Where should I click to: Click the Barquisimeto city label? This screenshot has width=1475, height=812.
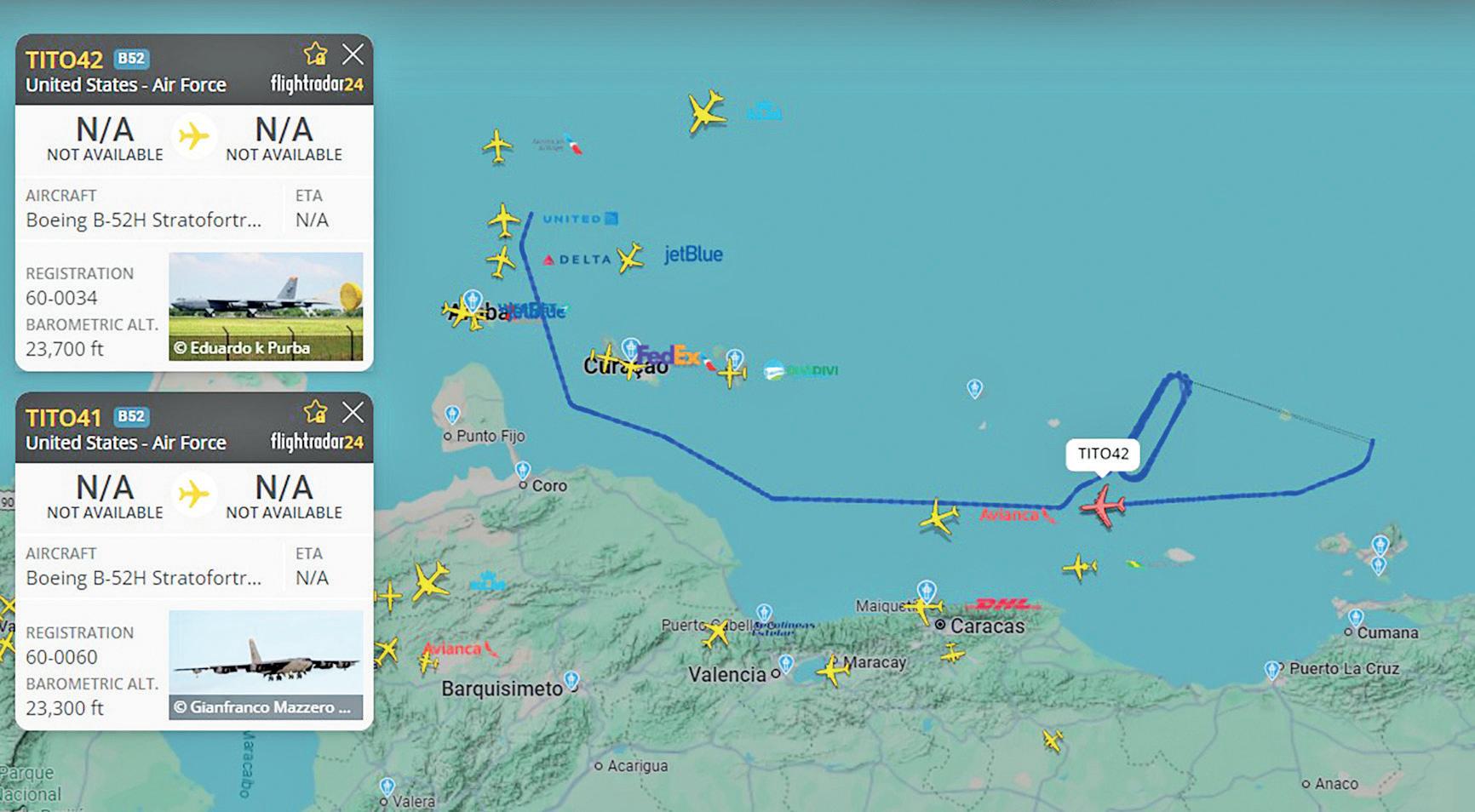tap(502, 689)
